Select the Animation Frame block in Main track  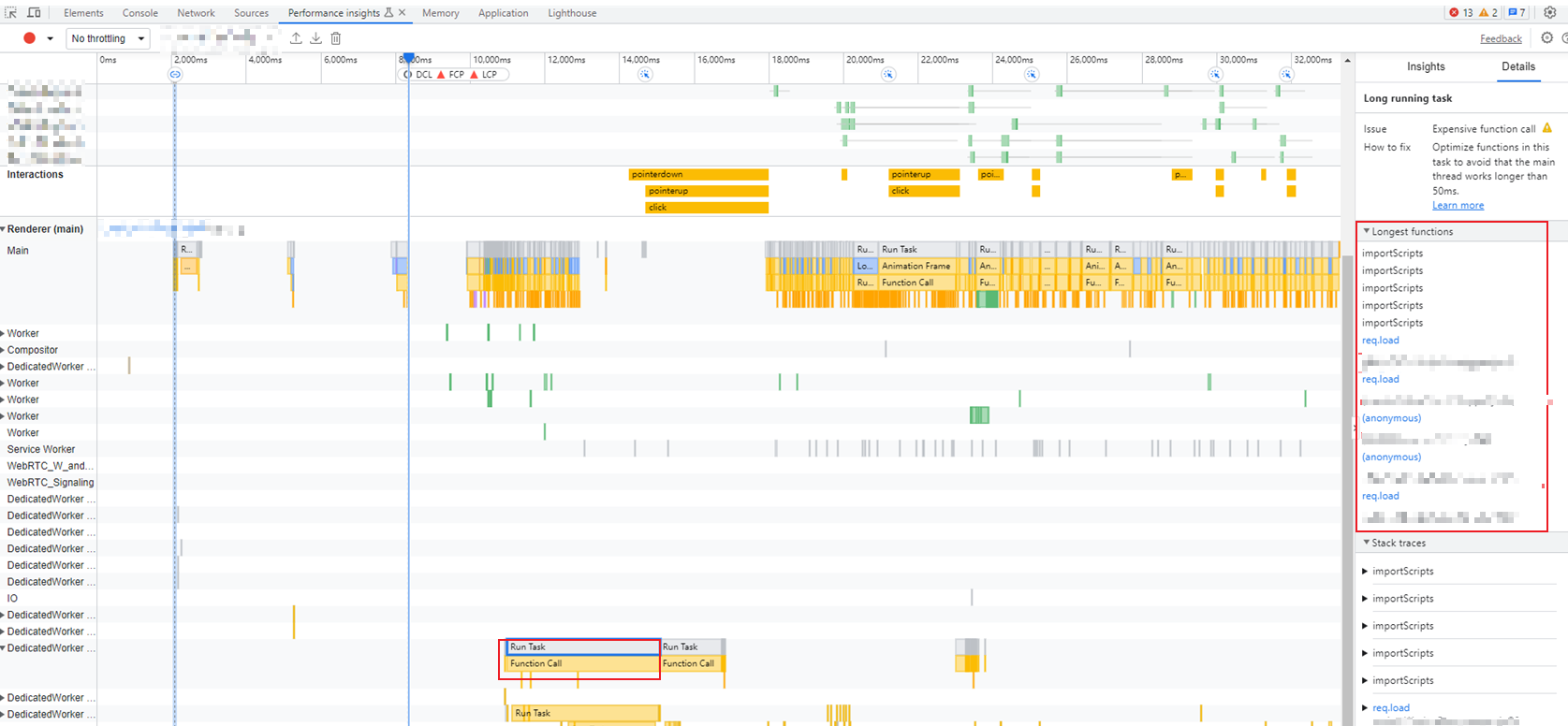coord(919,266)
